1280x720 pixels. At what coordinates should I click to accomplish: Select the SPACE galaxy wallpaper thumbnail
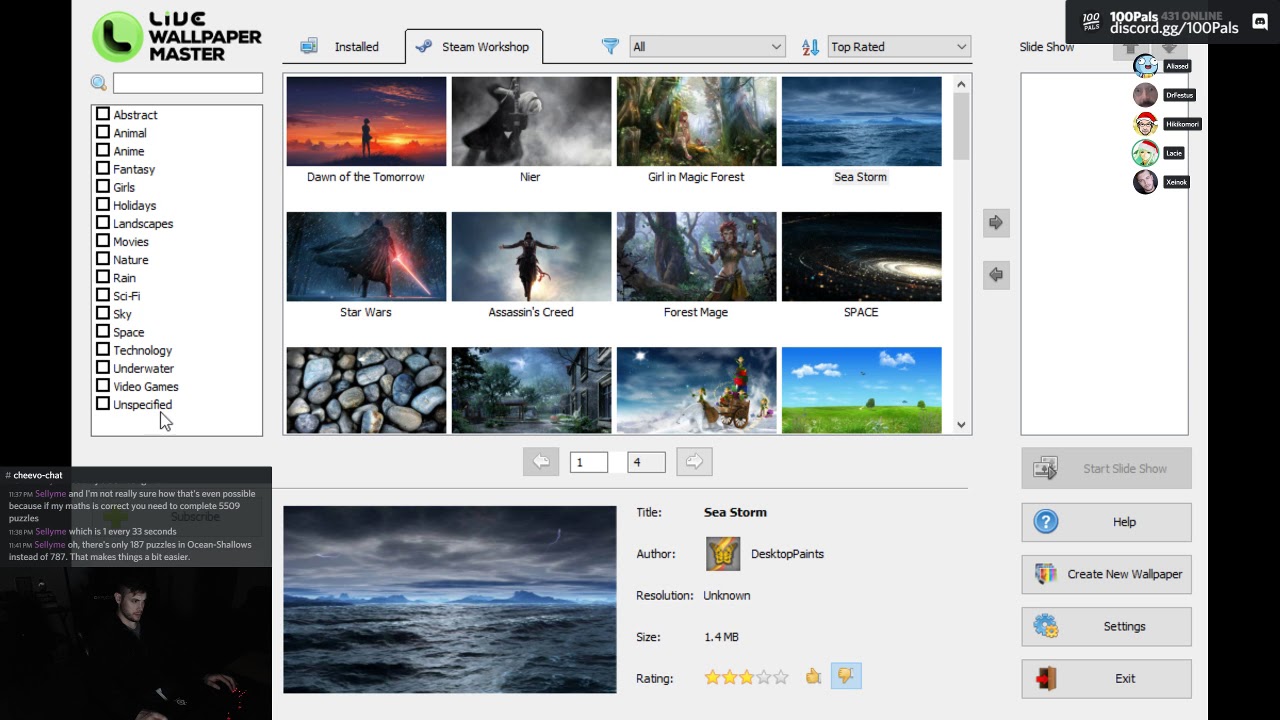click(x=861, y=256)
